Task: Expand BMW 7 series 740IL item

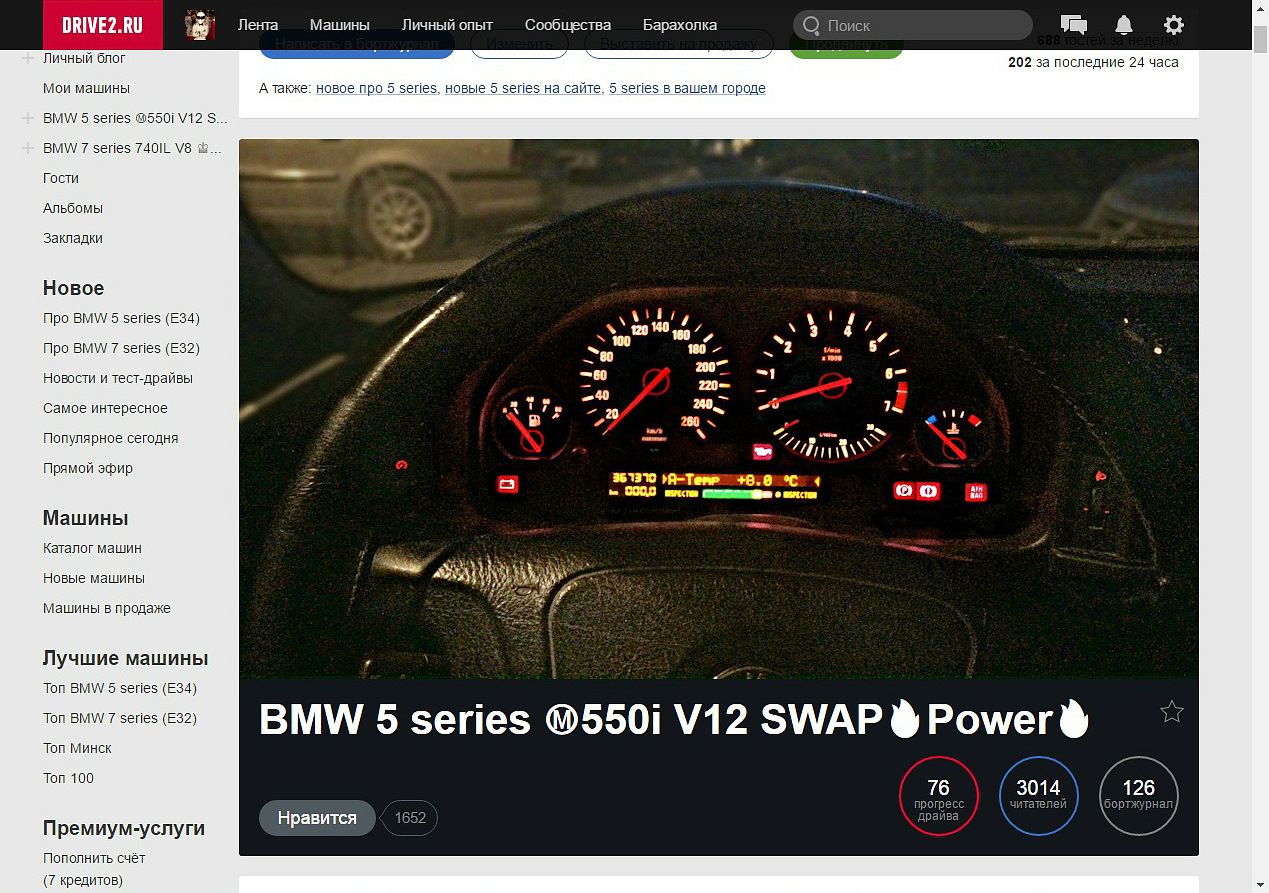Action: click(28, 148)
